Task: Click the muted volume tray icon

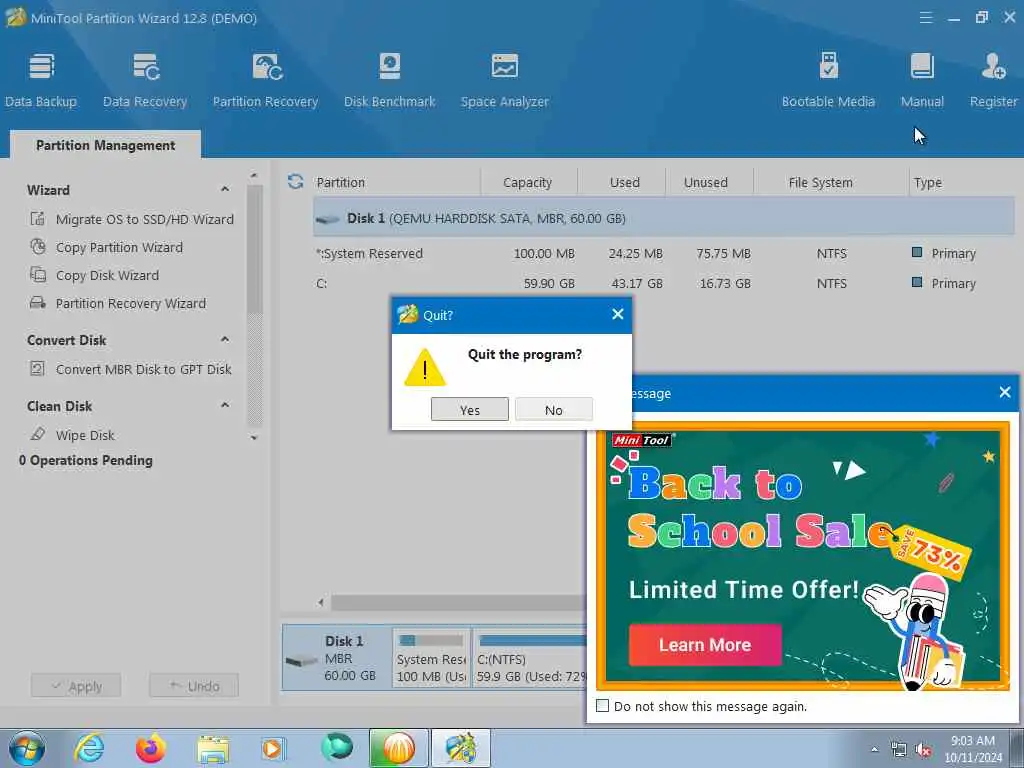Action: point(923,750)
